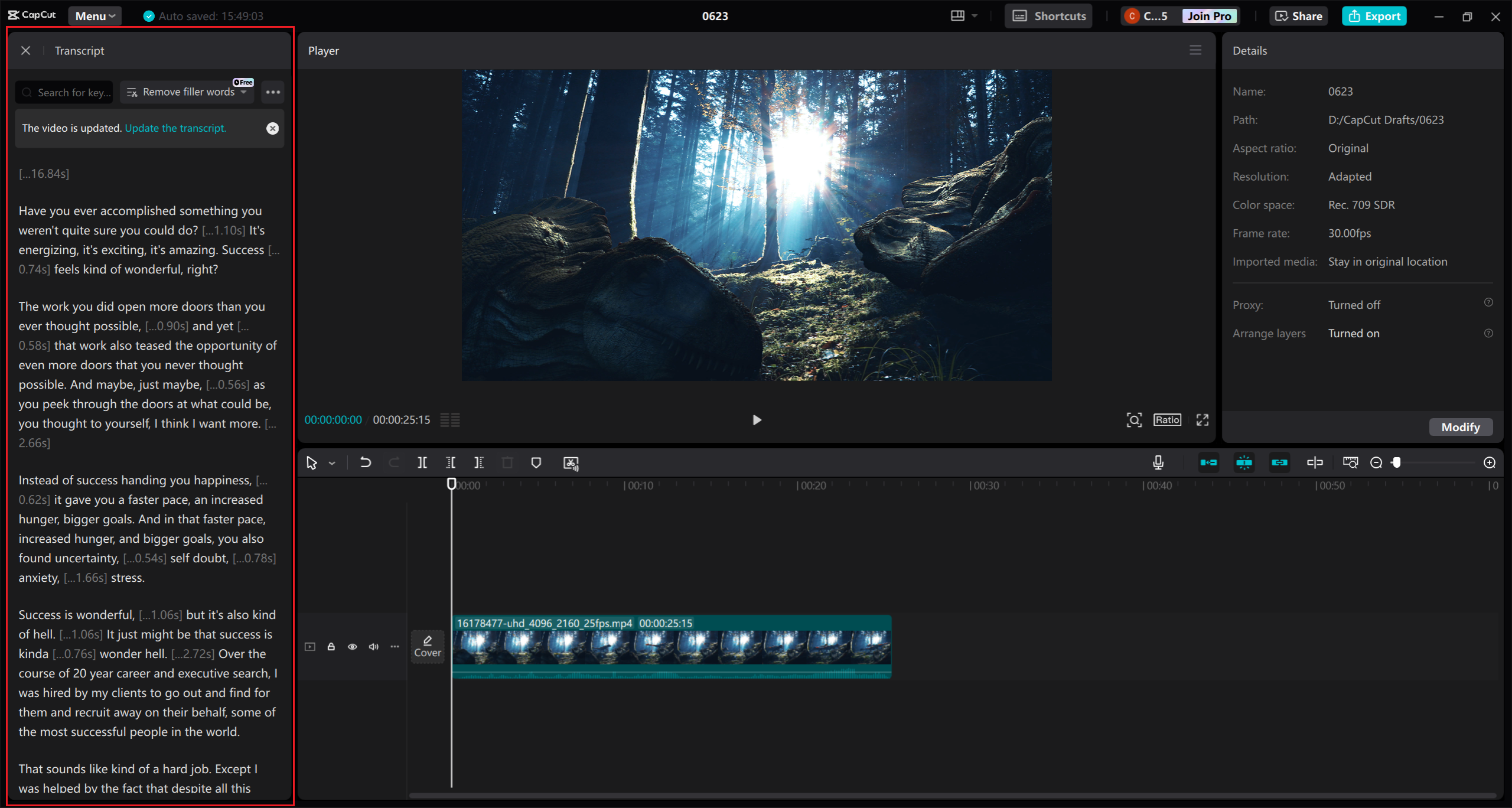Image resolution: width=1512 pixels, height=808 pixels.
Task: Expand the selection tool dropdown arrow
Action: (x=332, y=463)
